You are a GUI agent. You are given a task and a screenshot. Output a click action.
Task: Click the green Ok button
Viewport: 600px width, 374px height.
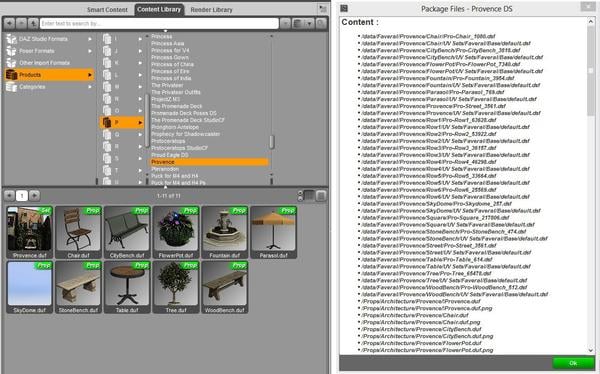click(x=573, y=363)
